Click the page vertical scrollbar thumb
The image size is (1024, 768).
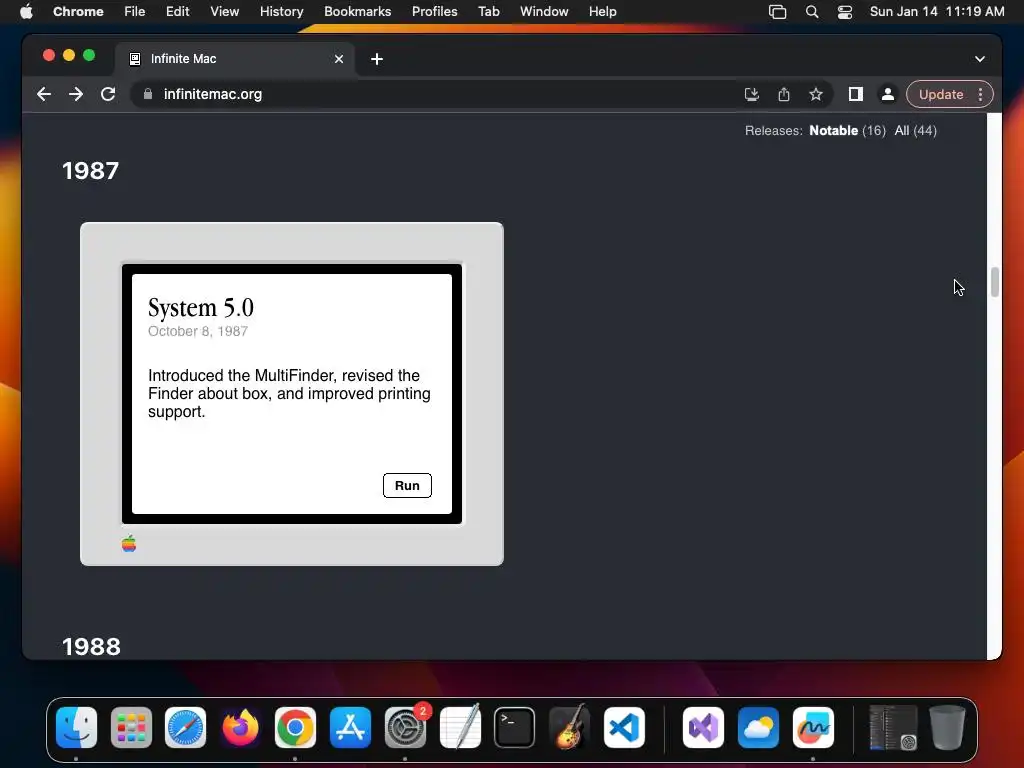[995, 282]
